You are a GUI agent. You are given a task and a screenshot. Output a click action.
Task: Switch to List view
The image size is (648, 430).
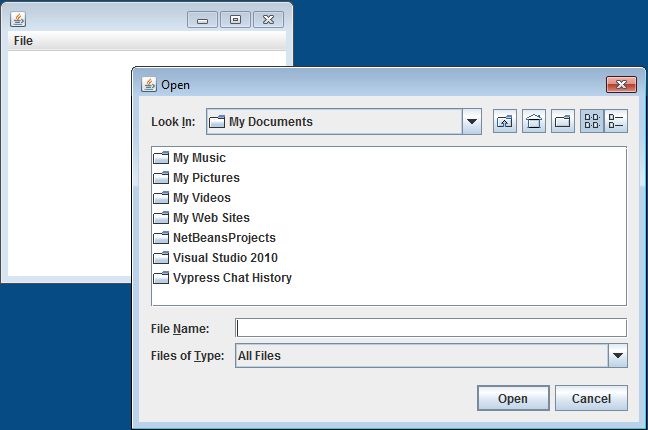pyautogui.click(x=592, y=122)
